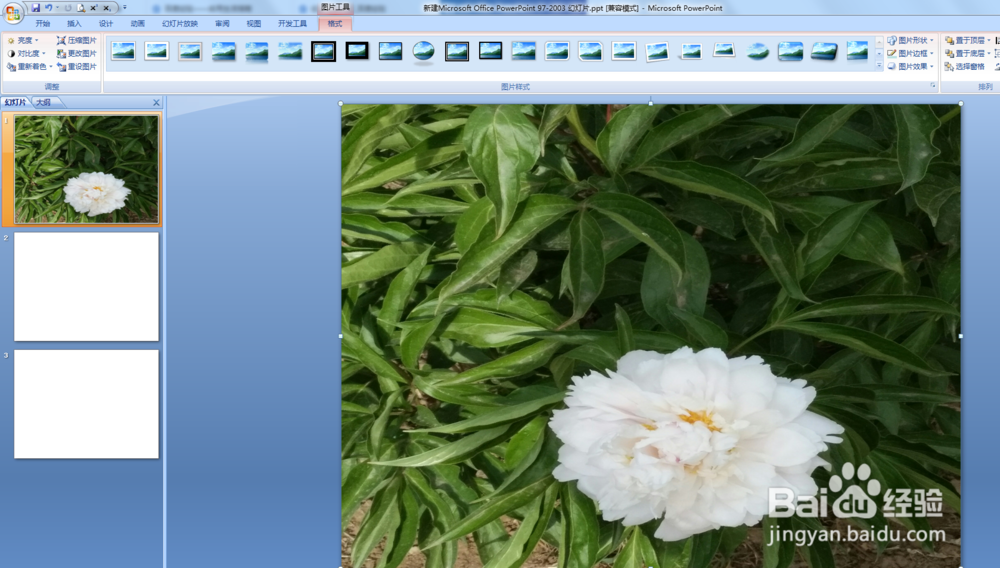Open the 重新着色 recolor dropdown
Screen dimensions: 1000x568
point(29,66)
